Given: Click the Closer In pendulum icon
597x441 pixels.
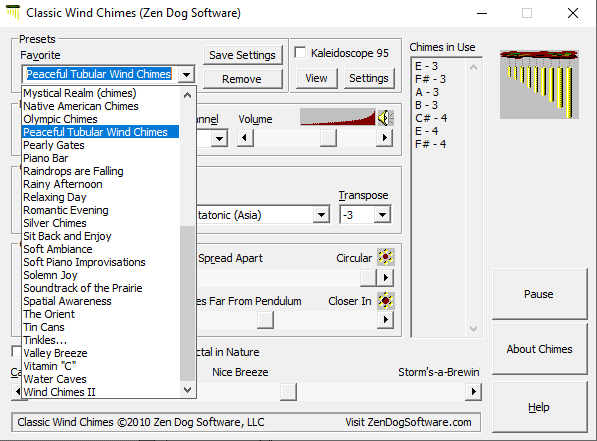Looking at the screenshot, I should (x=385, y=301).
